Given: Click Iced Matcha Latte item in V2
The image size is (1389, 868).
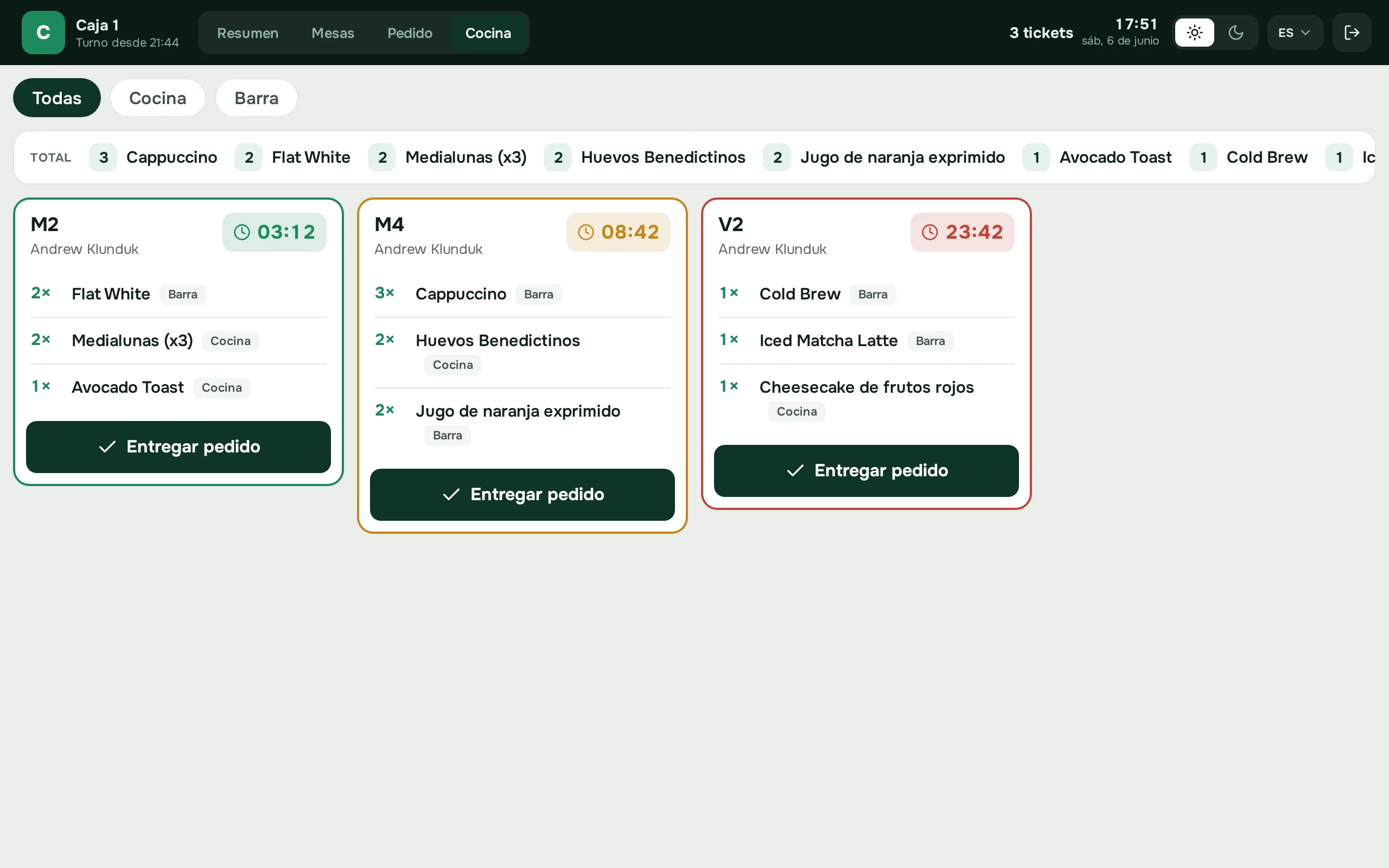Looking at the screenshot, I should [x=828, y=341].
